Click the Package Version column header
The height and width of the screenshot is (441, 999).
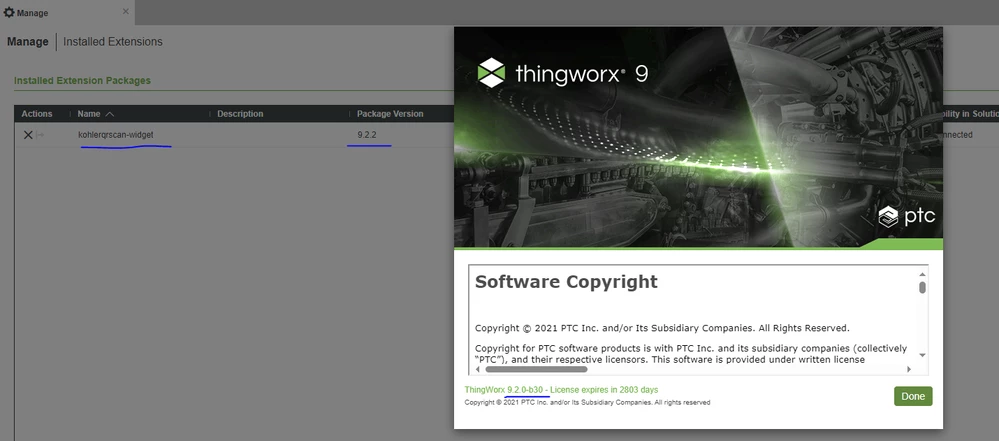(390, 113)
